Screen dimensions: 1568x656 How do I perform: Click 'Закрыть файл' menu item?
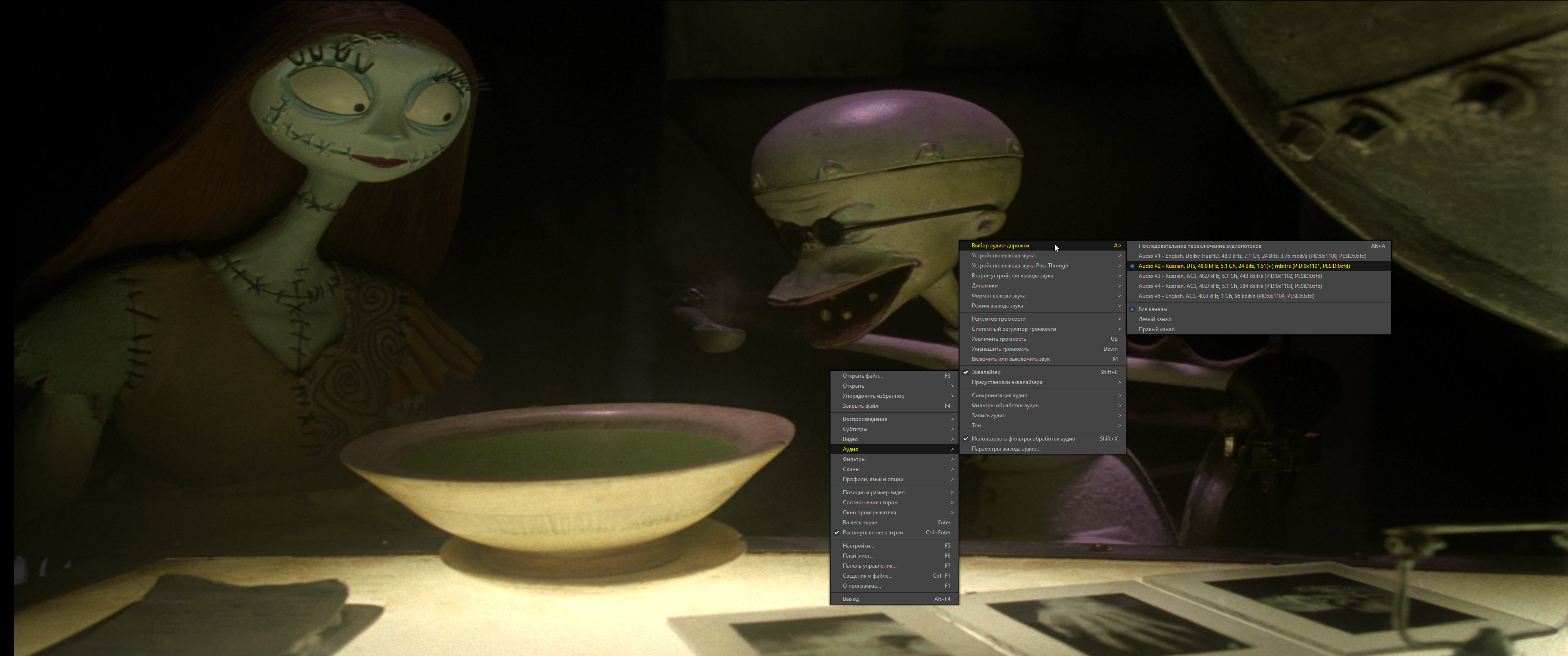point(894,406)
